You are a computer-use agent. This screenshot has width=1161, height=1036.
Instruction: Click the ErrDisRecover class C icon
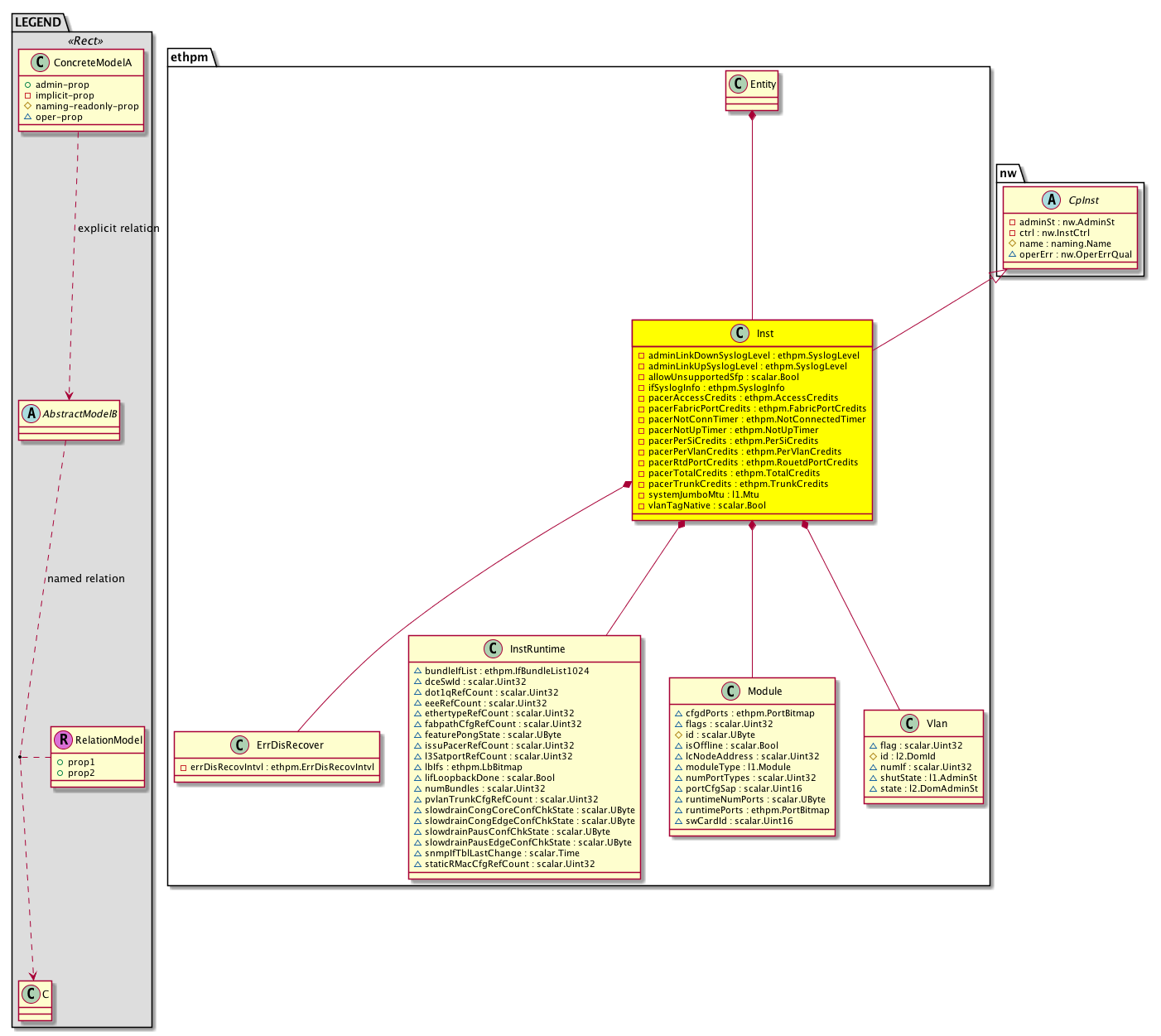(x=239, y=744)
